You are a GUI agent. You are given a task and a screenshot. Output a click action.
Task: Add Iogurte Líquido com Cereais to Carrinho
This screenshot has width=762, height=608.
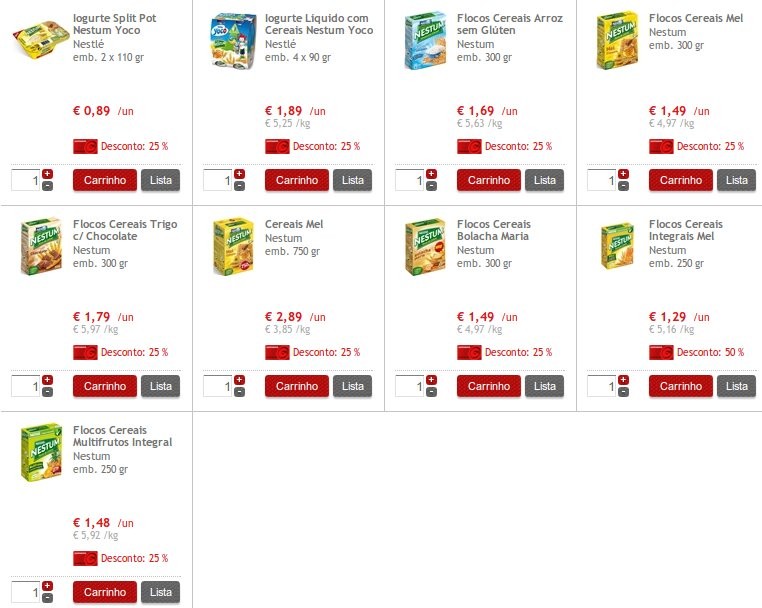[x=296, y=180]
